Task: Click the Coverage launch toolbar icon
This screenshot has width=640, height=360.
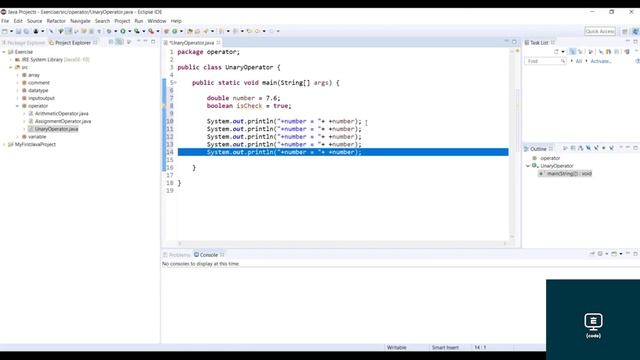Action: click(137, 31)
